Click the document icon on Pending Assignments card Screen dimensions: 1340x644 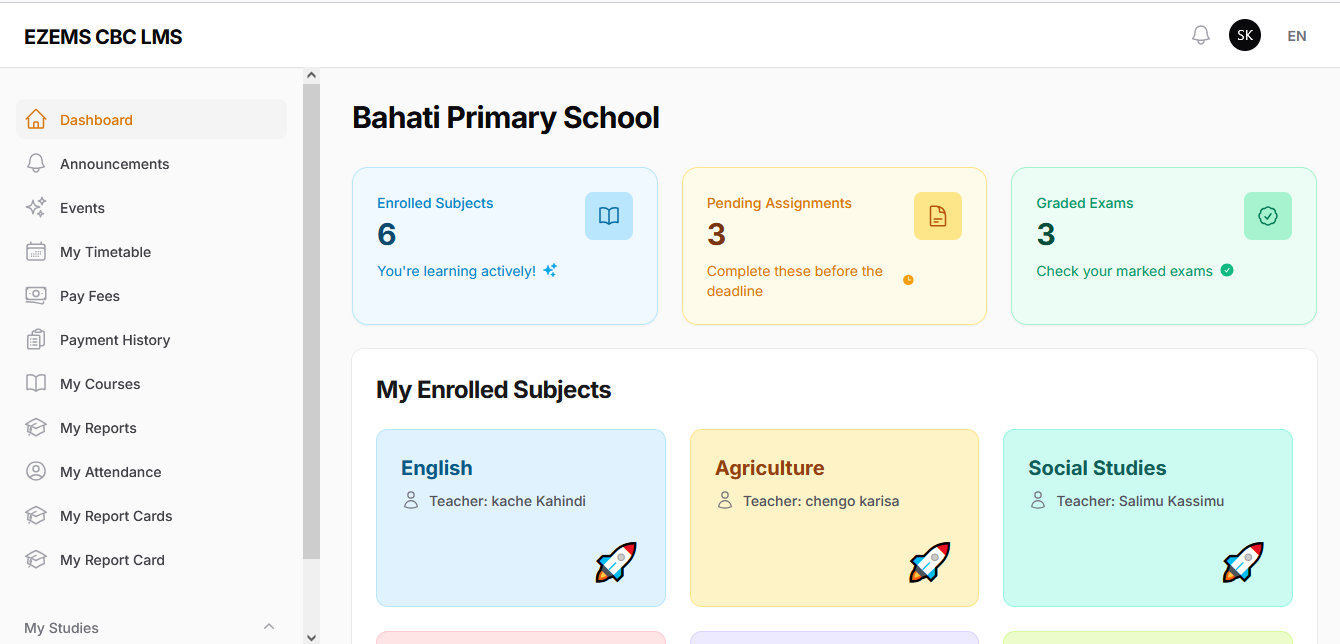pyautogui.click(x=938, y=216)
